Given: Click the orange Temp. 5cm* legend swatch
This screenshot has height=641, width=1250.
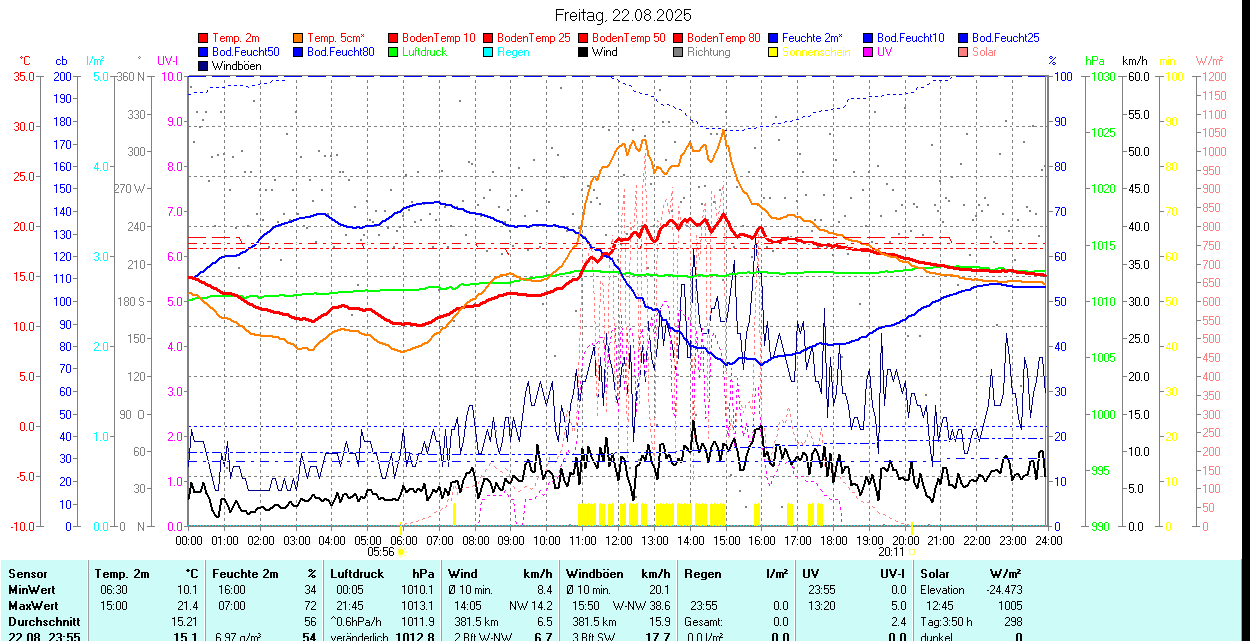Looking at the screenshot, I should tap(299, 38).
